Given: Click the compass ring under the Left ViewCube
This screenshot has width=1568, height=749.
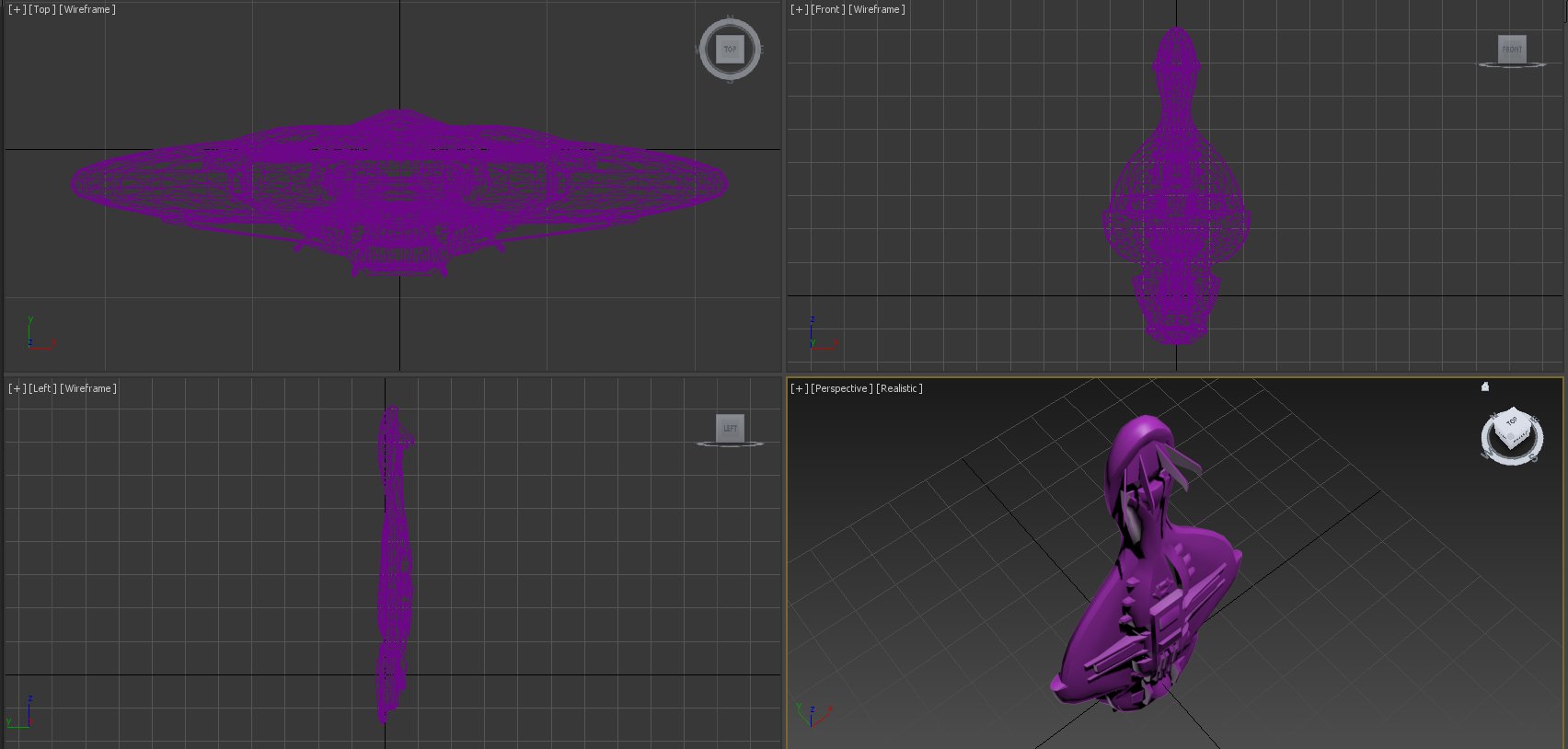Looking at the screenshot, I should coord(730,444).
